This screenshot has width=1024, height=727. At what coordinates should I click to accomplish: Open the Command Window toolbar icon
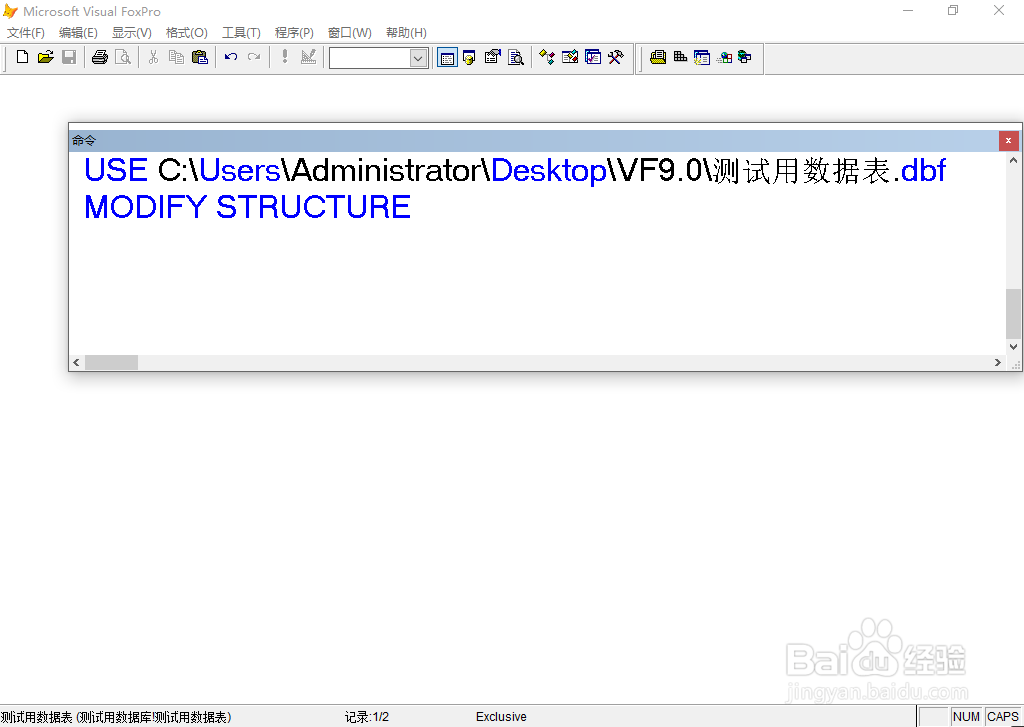446,57
